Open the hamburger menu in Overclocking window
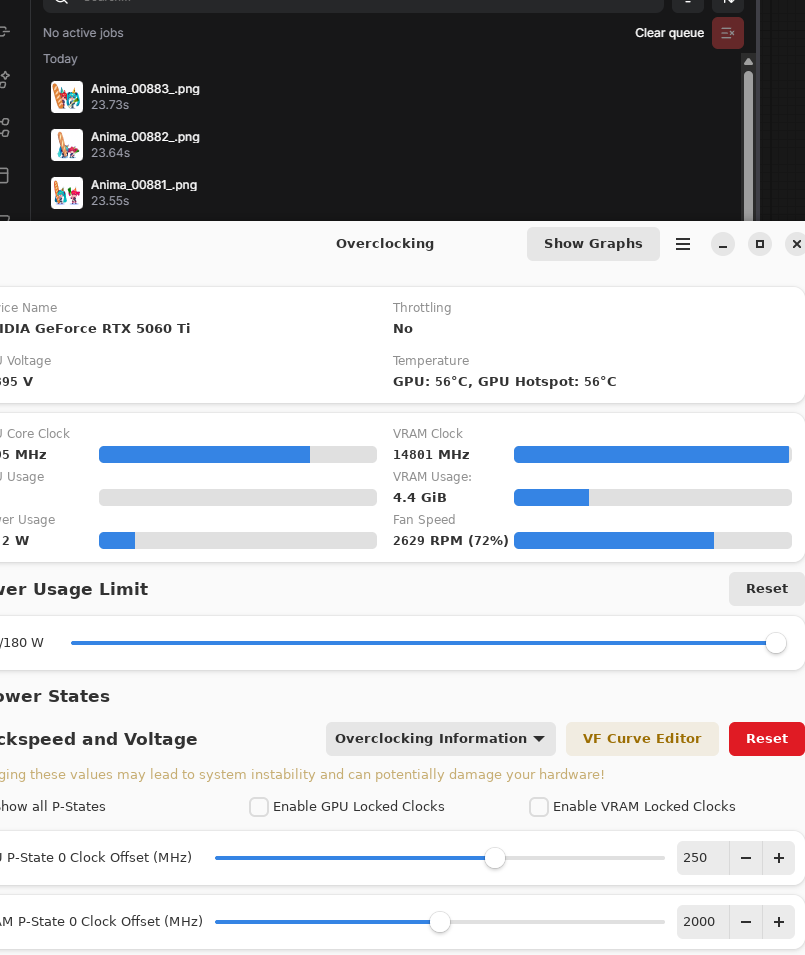The width and height of the screenshot is (805, 955). click(x=683, y=244)
